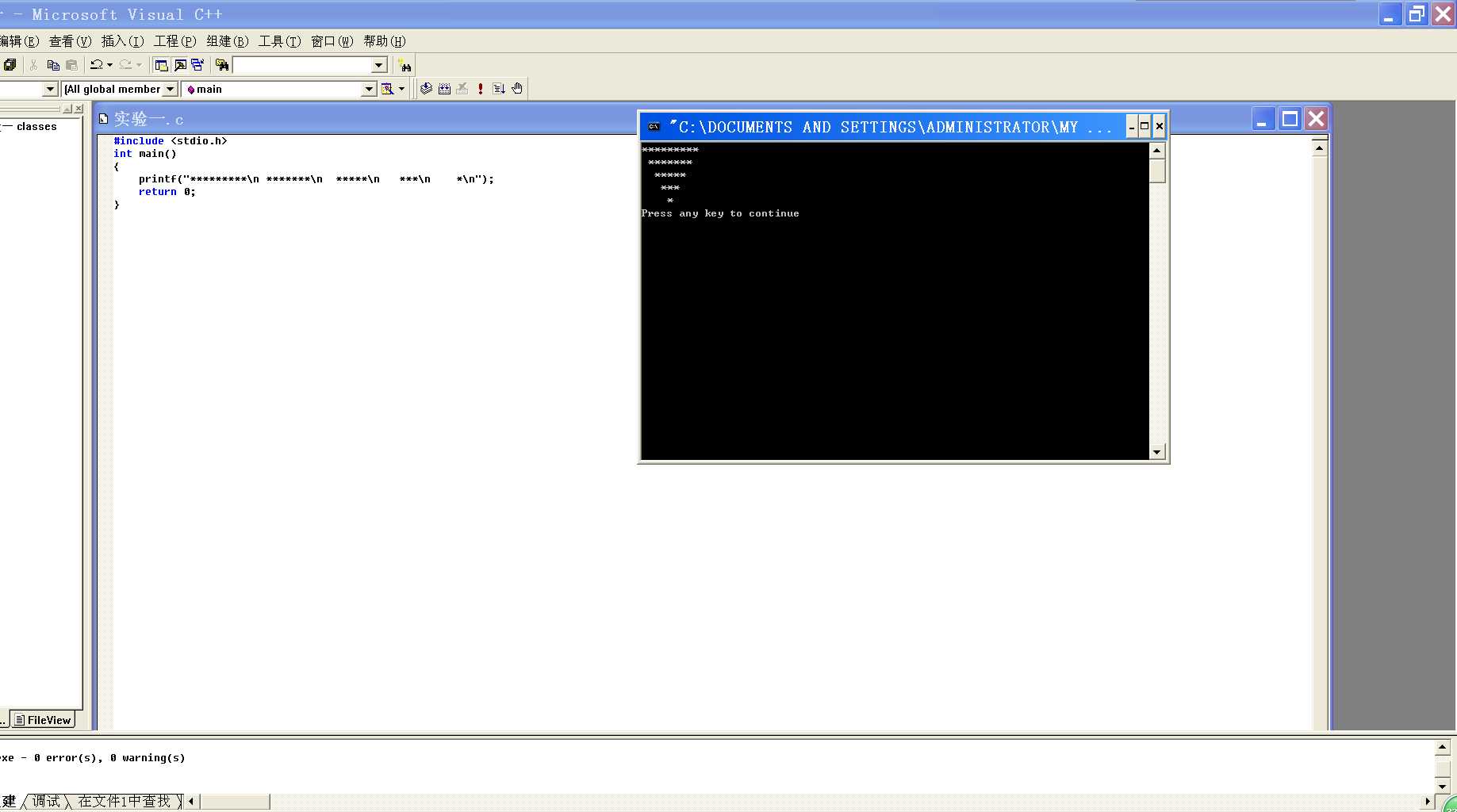Open the 查看(V) View menu

[70, 41]
